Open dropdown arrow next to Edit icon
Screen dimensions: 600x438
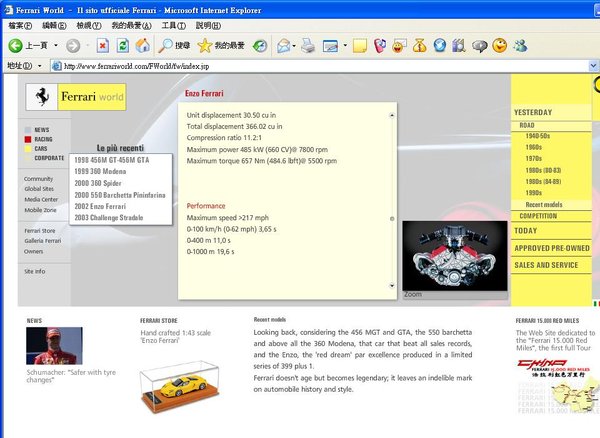click(345, 46)
